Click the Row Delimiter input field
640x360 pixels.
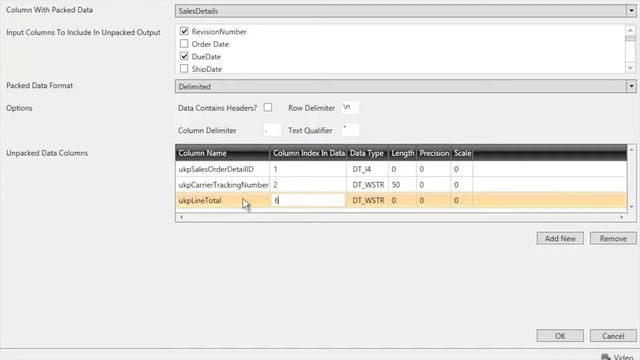350,107
